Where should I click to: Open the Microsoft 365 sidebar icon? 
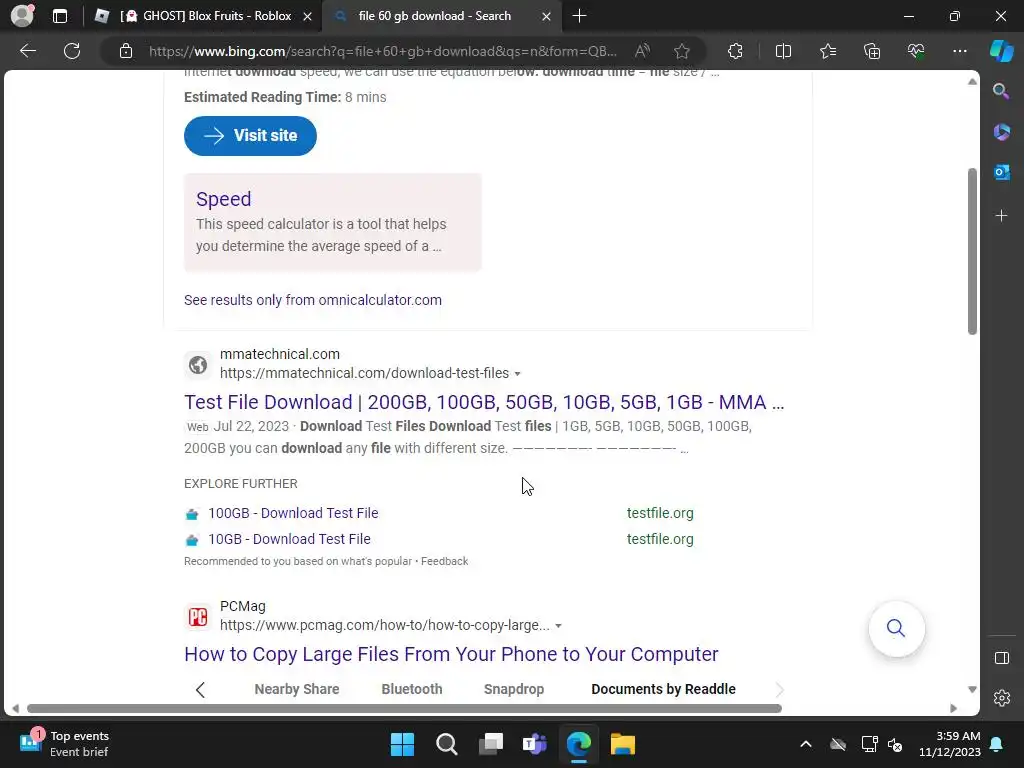(1001, 132)
